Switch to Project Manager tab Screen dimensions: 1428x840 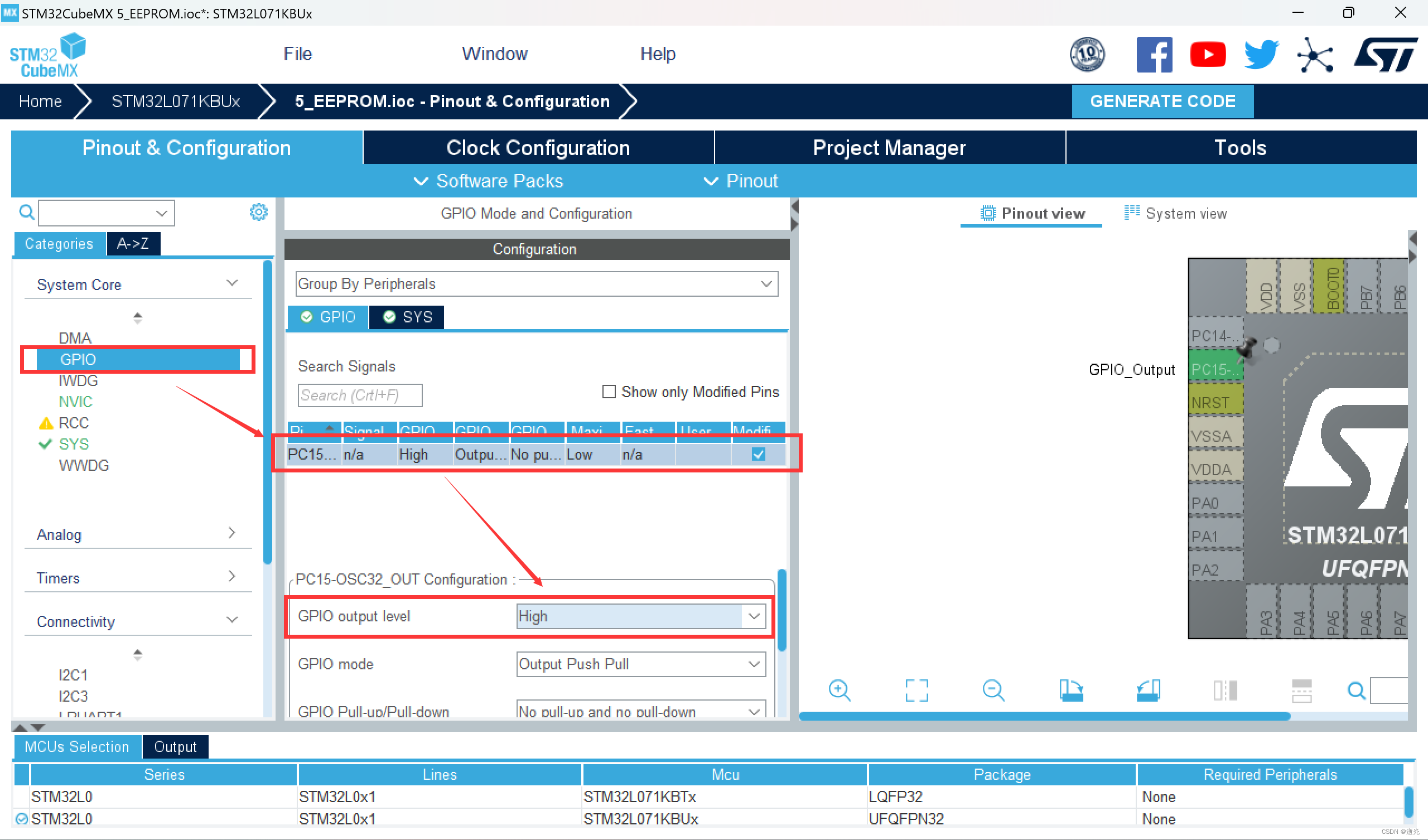pos(889,147)
